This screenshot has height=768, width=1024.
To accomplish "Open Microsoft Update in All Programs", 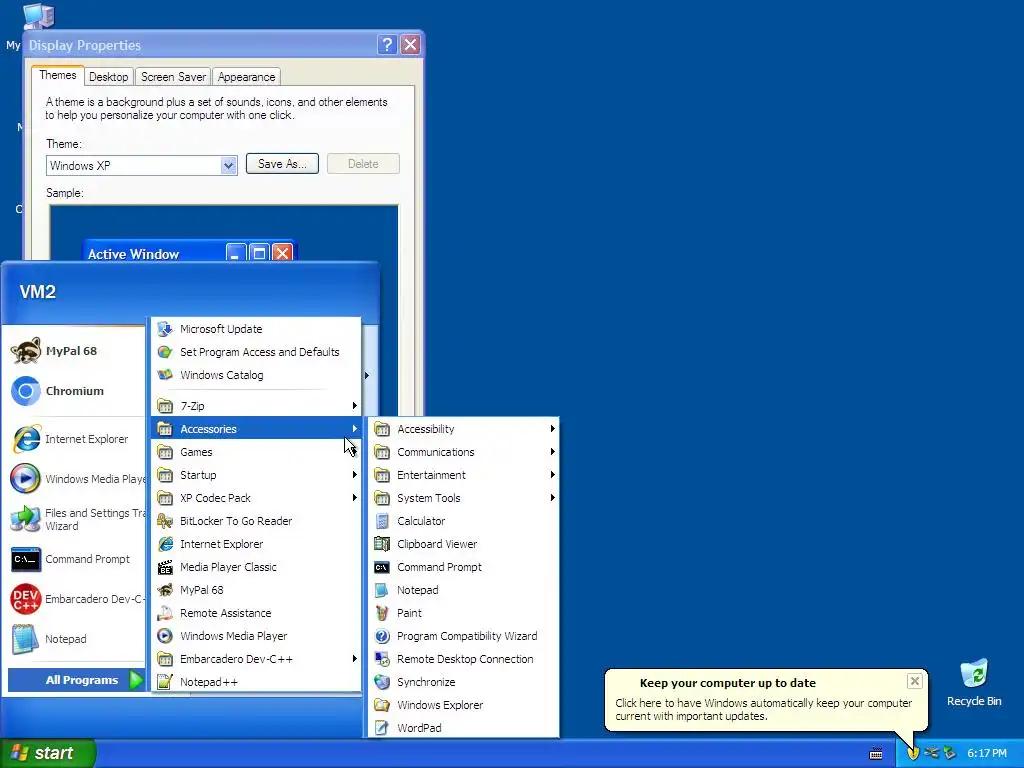I will (x=256, y=329).
